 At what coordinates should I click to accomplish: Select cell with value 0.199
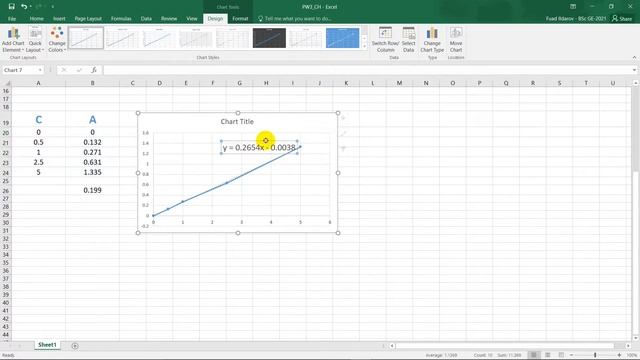click(x=92, y=190)
